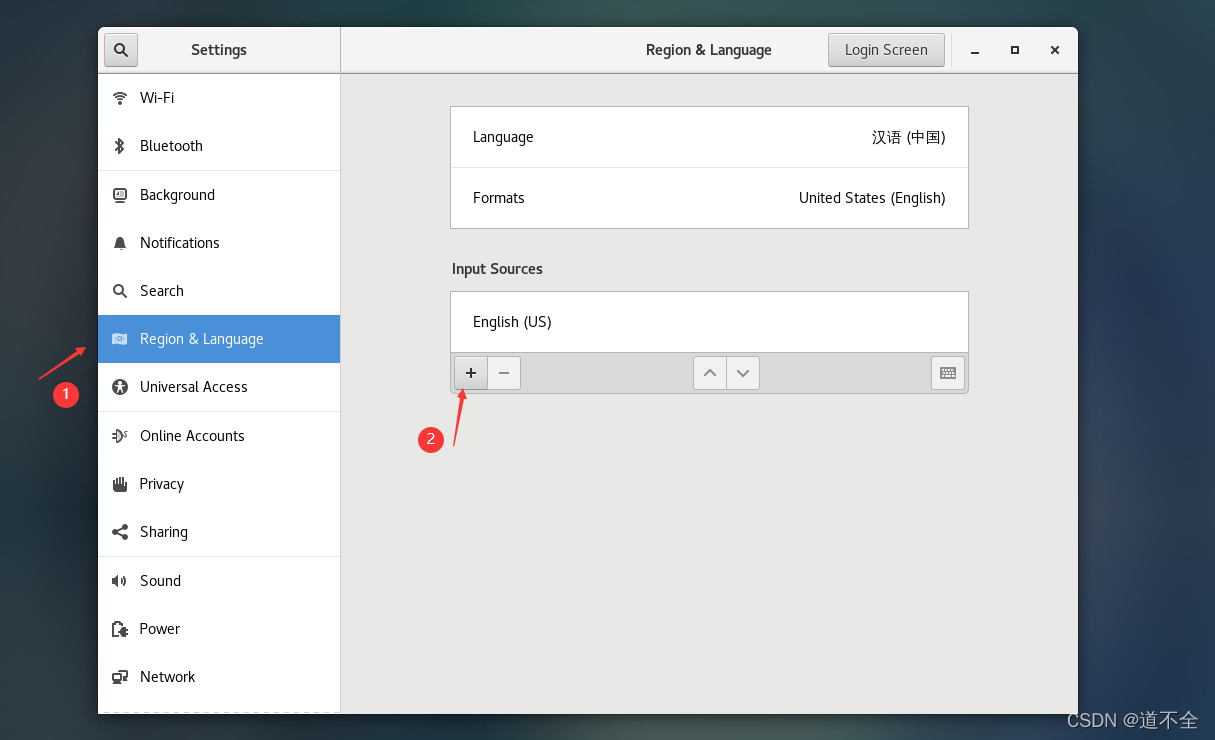Change the Language setting row

click(x=709, y=137)
